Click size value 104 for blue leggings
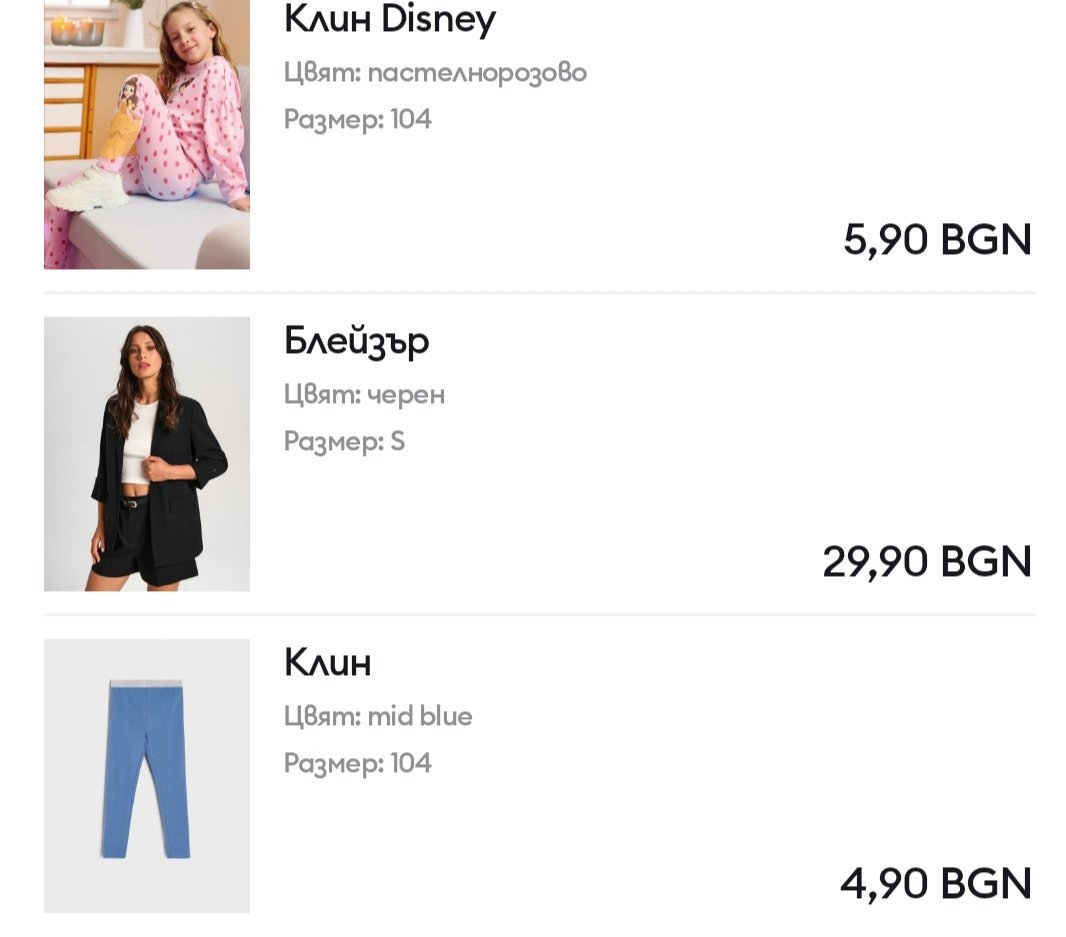Viewport: 1066px width, 937px height. [x=411, y=764]
